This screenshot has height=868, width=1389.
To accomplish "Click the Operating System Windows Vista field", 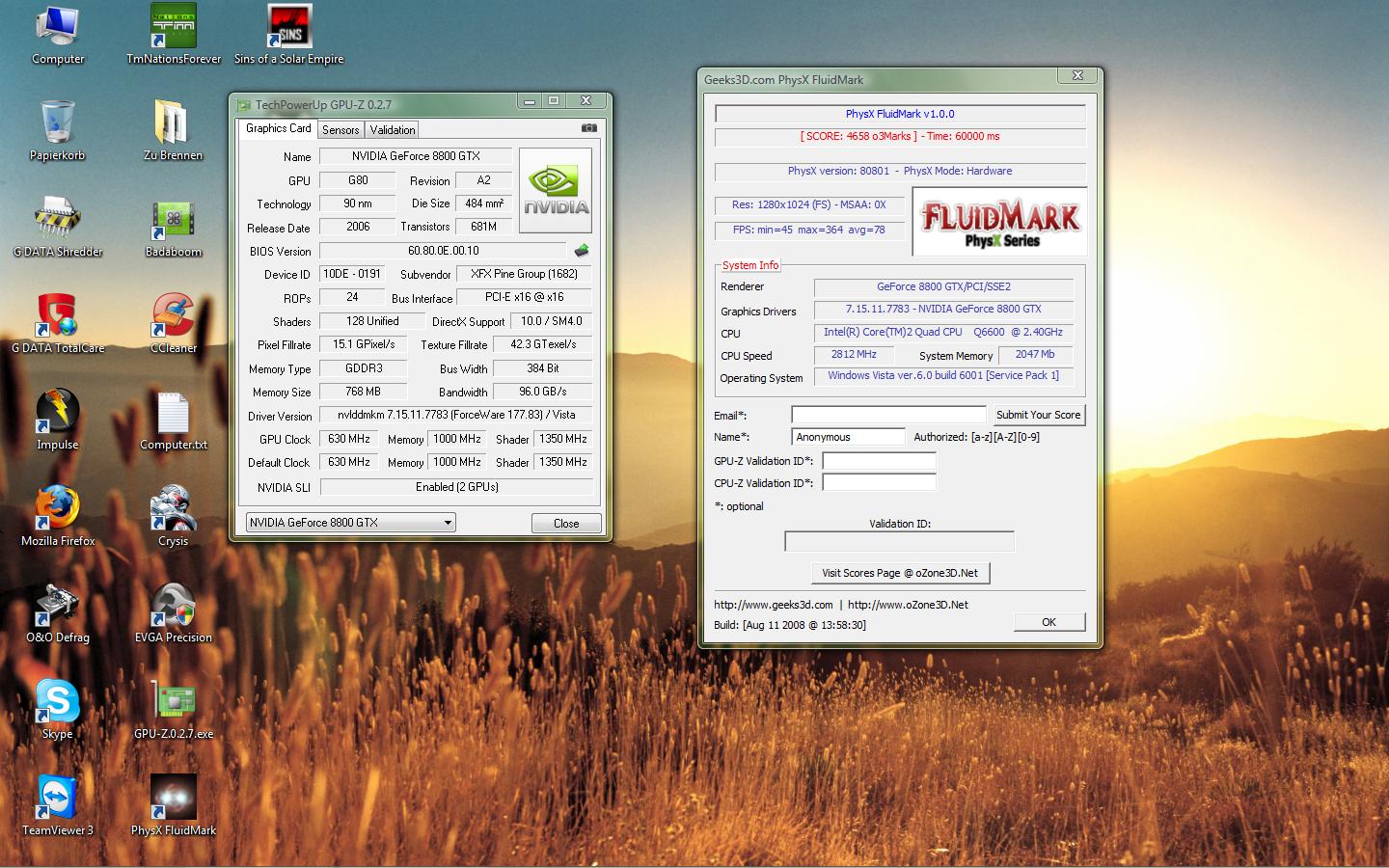I will pyautogui.click(x=943, y=376).
